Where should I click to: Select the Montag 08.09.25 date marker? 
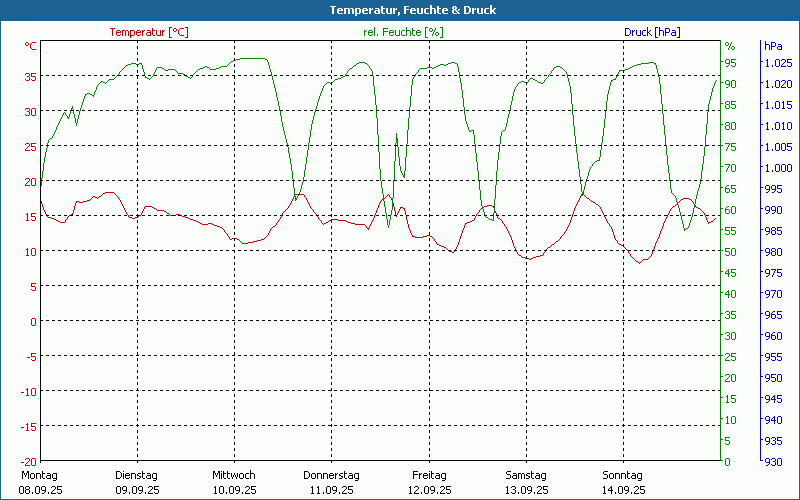[40, 482]
